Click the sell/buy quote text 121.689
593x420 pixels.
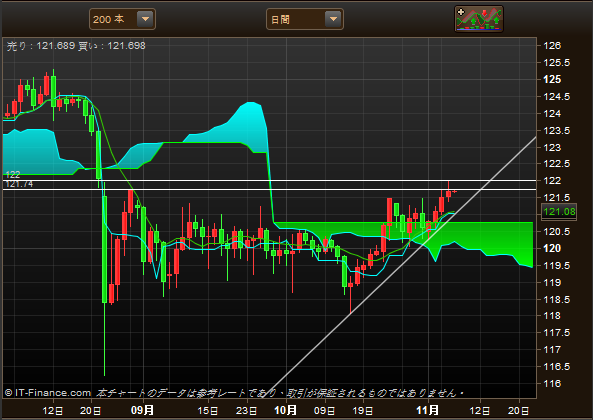[x=56, y=46]
